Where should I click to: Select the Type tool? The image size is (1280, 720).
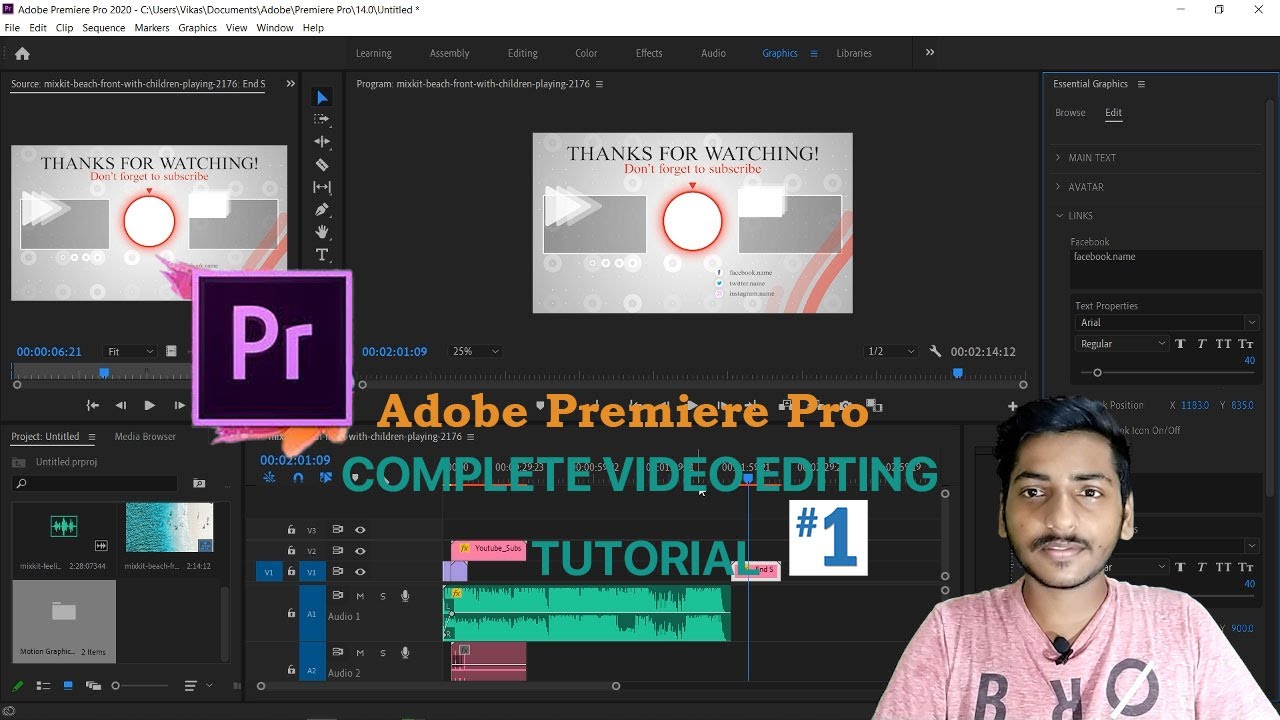click(x=322, y=255)
